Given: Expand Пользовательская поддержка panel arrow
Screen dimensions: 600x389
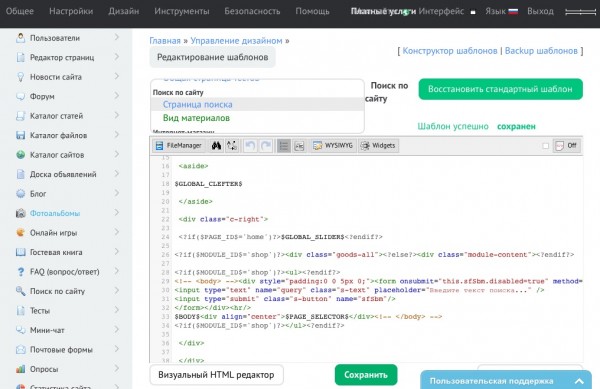Looking at the screenshot, I should point(579,381).
